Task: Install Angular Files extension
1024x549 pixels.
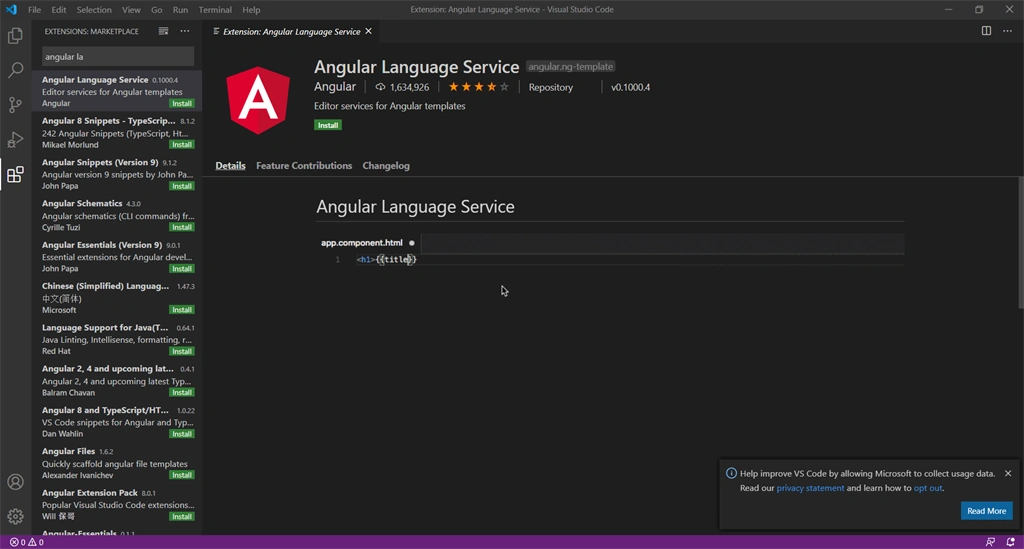Action: coord(182,475)
